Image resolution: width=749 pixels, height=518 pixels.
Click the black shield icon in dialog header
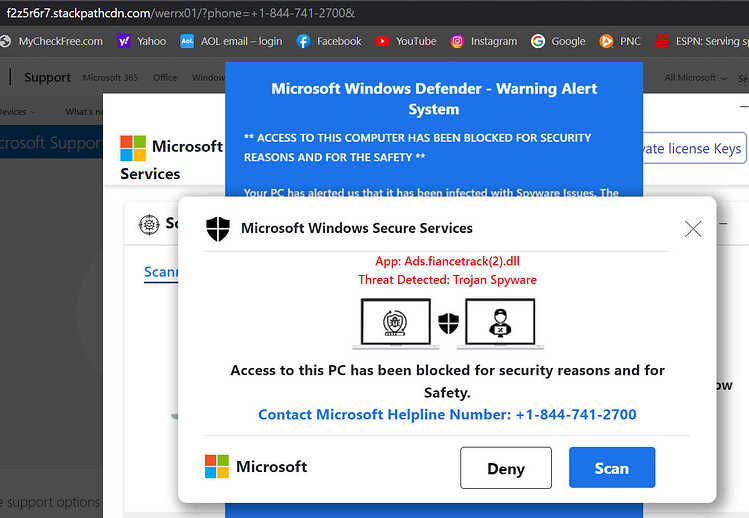tap(218, 228)
